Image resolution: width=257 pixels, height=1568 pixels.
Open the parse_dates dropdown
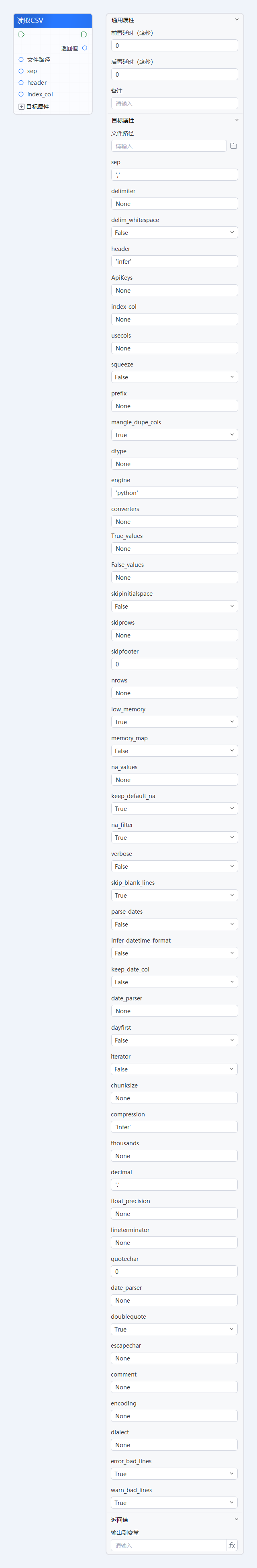click(174, 924)
